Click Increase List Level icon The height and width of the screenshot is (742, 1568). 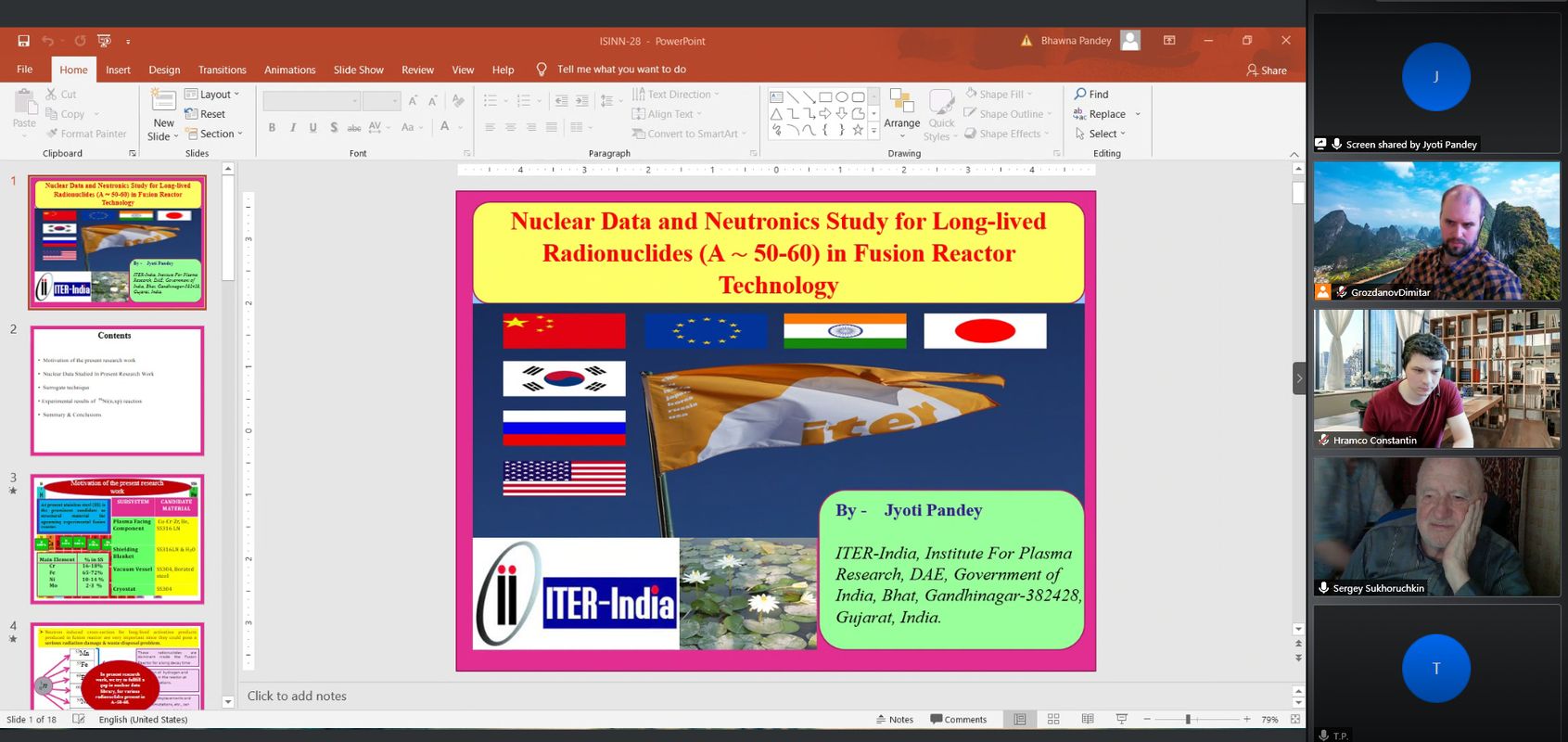pyautogui.click(x=581, y=100)
